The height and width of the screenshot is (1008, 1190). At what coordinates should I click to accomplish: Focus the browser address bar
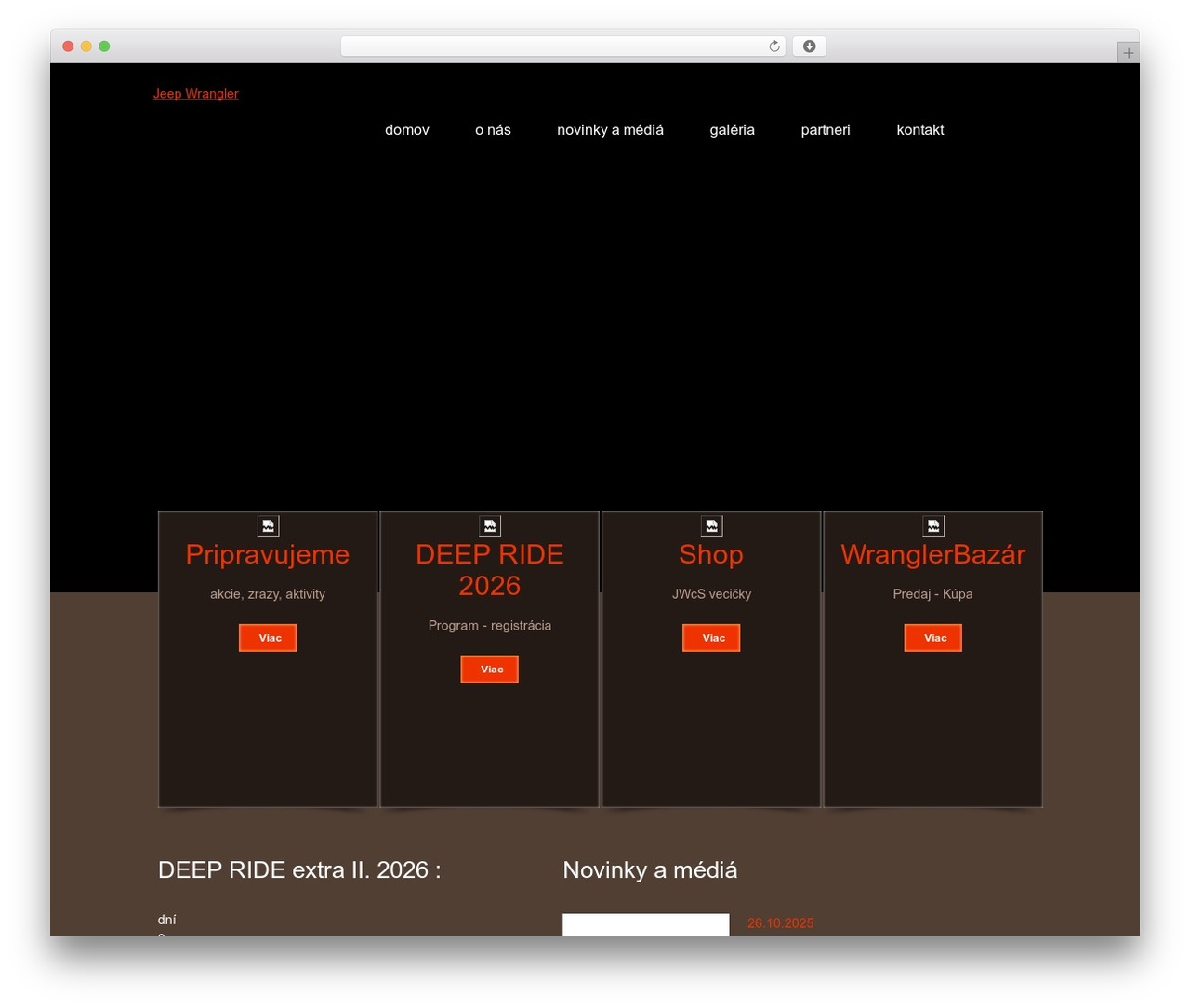pos(563,46)
